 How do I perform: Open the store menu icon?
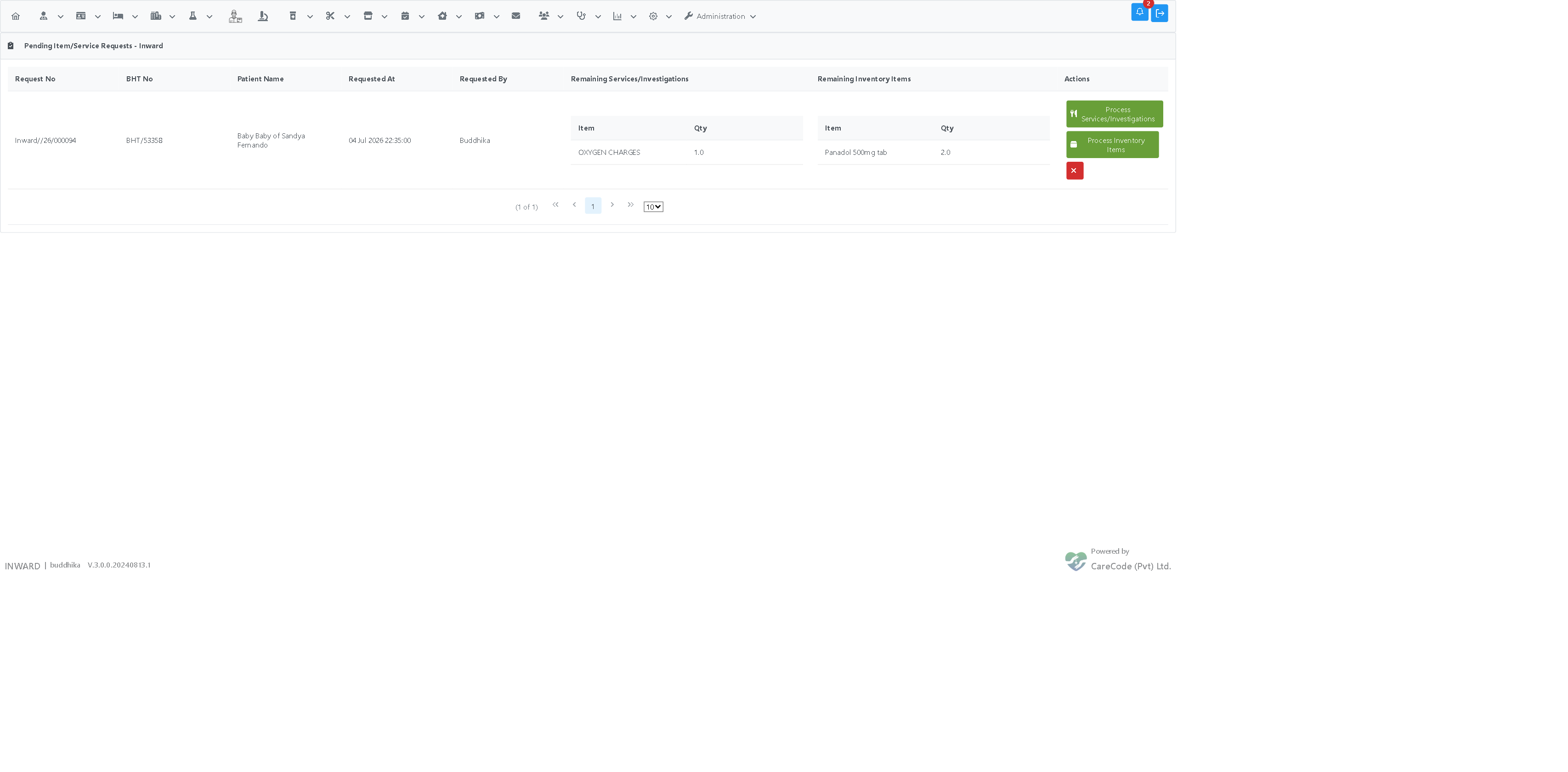[368, 17]
